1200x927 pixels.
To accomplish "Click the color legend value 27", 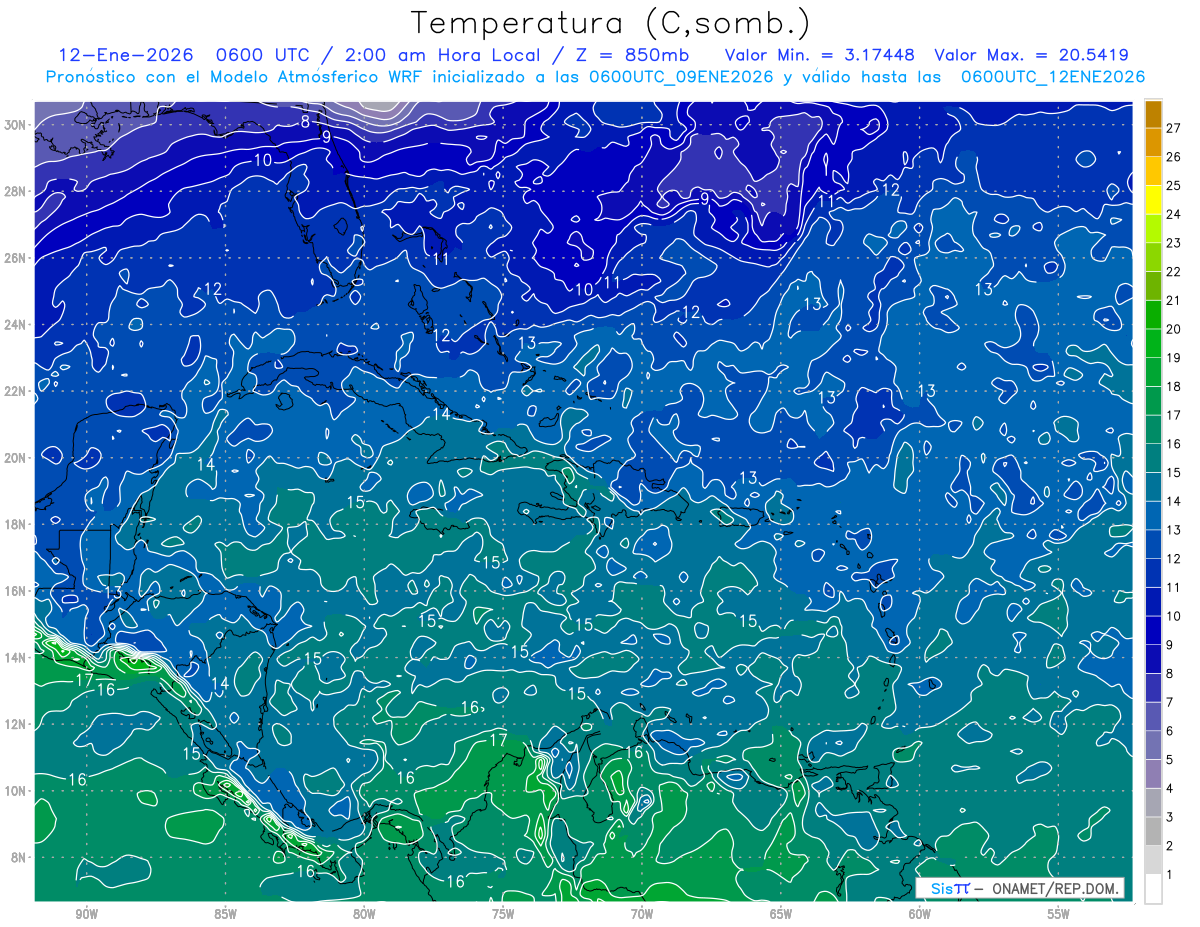I will (x=1173, y=128).
